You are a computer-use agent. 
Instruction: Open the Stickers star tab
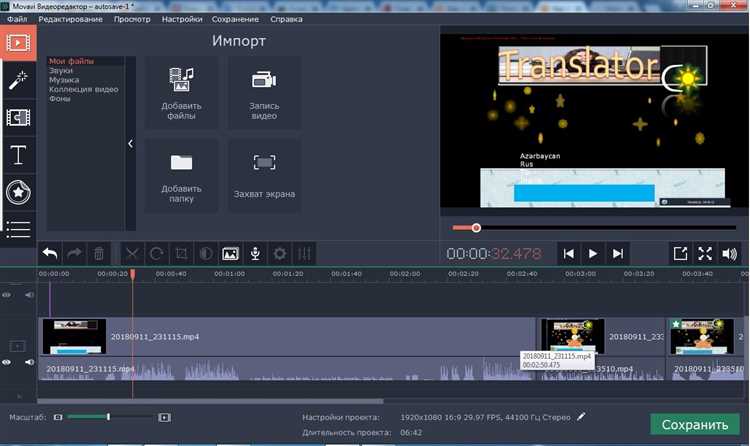click(x=18, y=192)
